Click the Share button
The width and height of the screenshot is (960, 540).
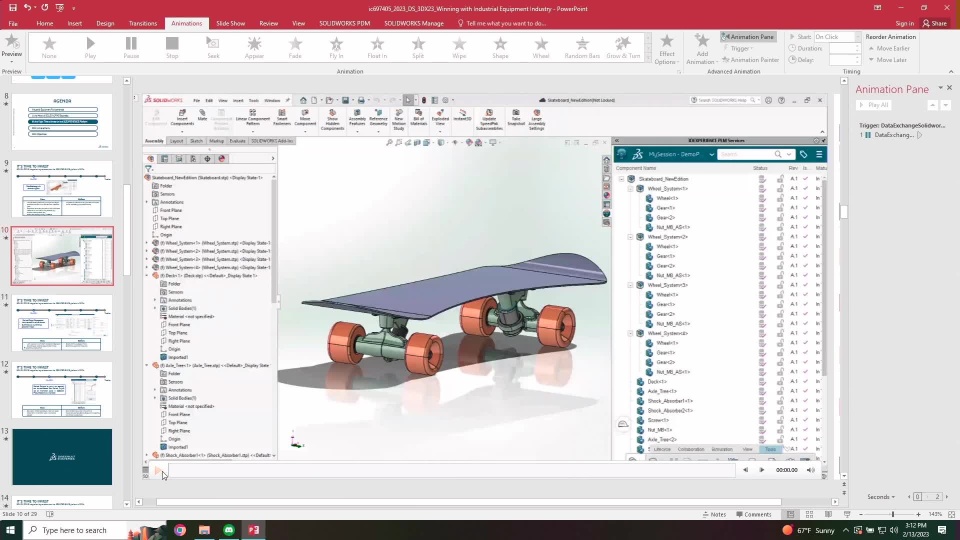(934, 23)
